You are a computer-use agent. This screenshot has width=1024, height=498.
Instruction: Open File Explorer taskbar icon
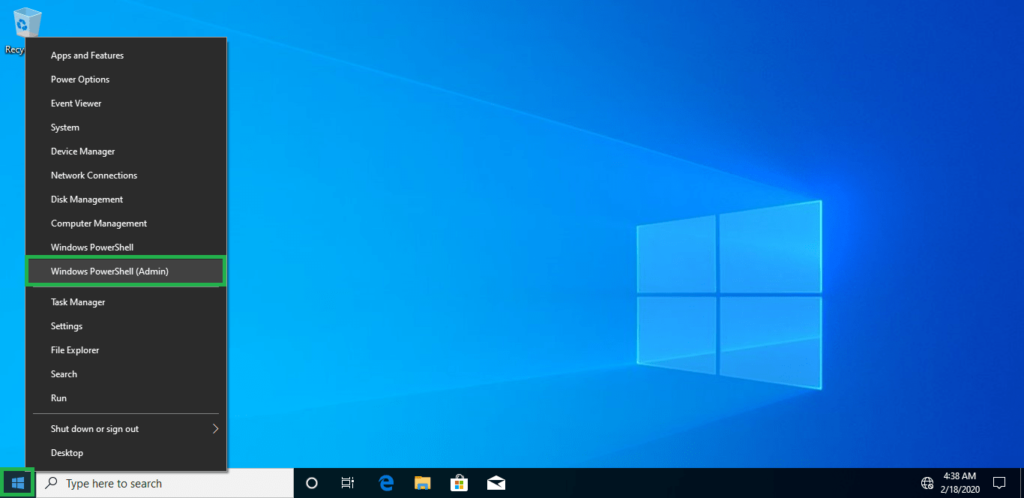tap(423, 483)
